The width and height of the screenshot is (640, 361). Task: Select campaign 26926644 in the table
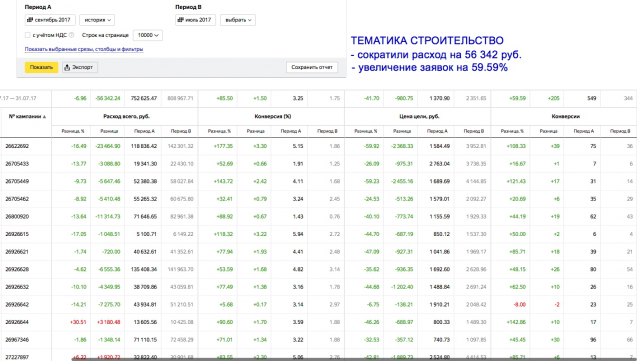(x=17, y=322)
